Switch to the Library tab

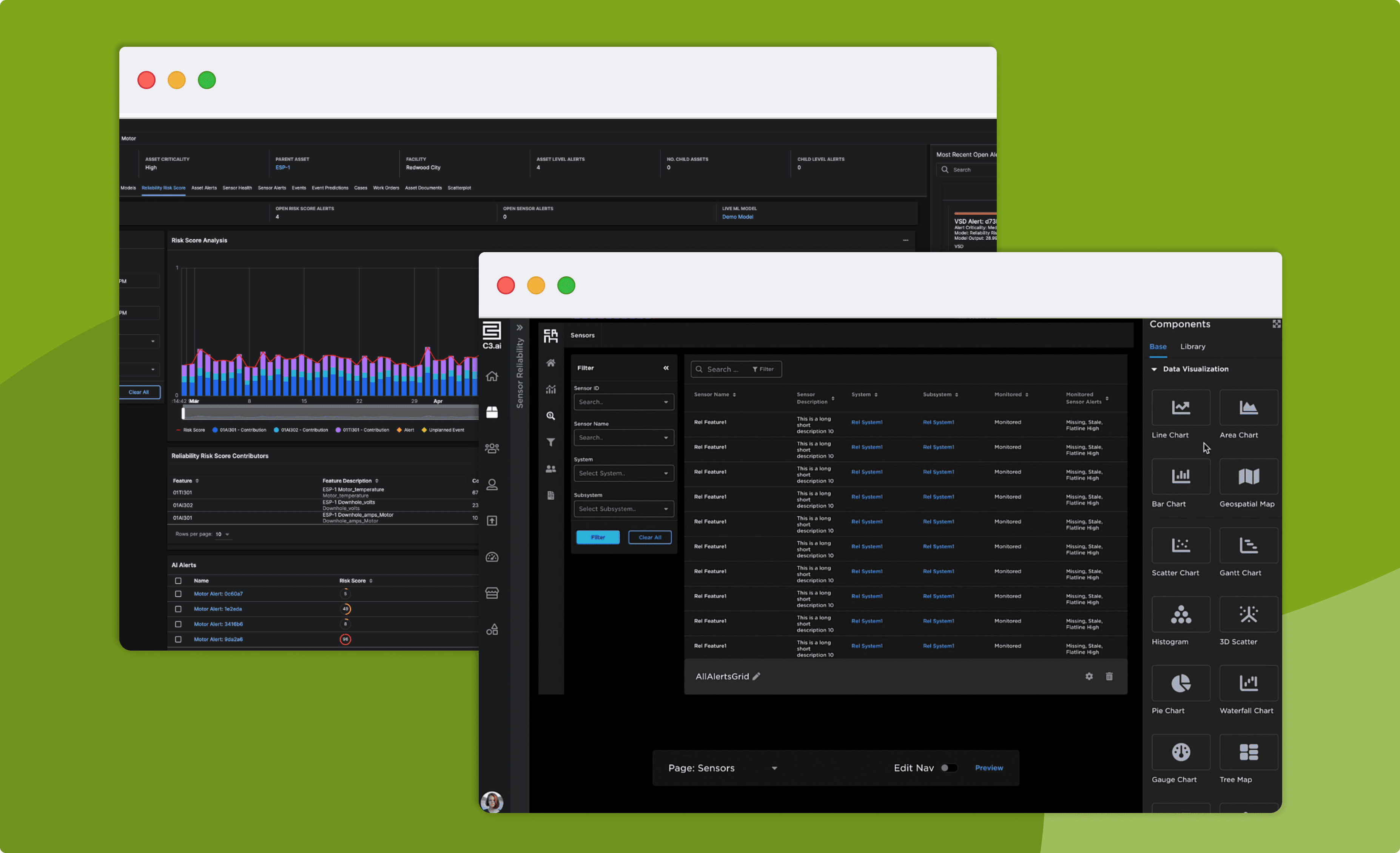[x=1192, y=346]
